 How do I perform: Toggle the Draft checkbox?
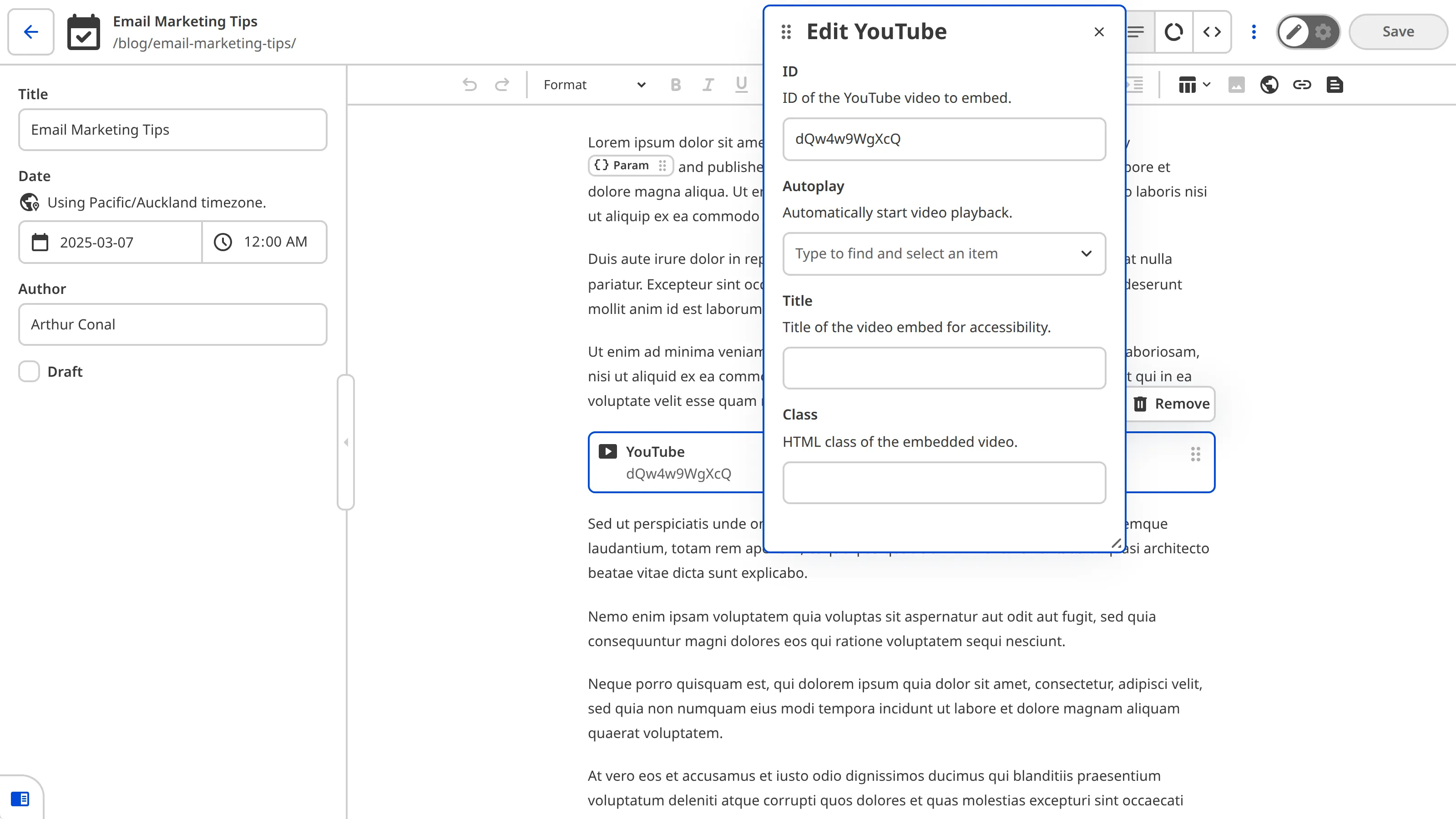point(29,371)
